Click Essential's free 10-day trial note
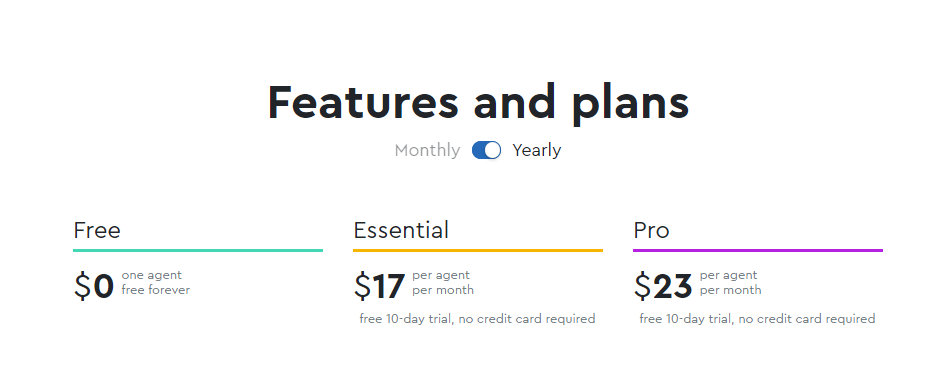Viewport: 931px width, 371px height. click(x=477, y=319)
